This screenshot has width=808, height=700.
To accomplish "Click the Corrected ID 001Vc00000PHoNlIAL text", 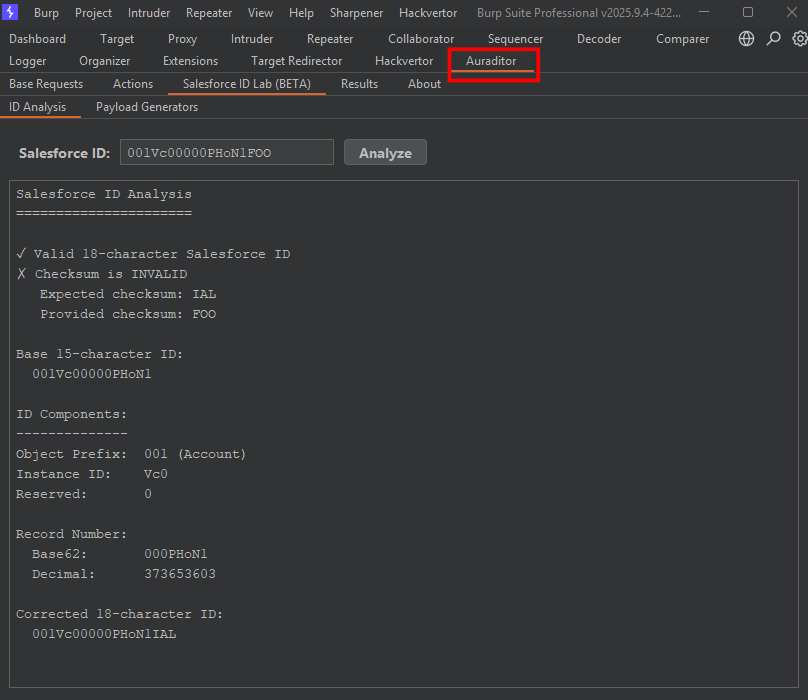I will (105, 634).
